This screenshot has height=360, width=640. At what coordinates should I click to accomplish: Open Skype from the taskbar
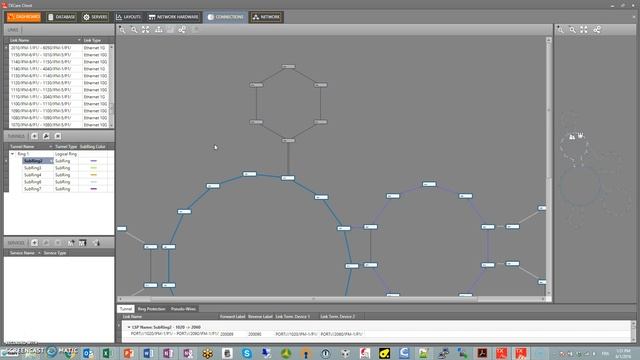coord(247,353)
